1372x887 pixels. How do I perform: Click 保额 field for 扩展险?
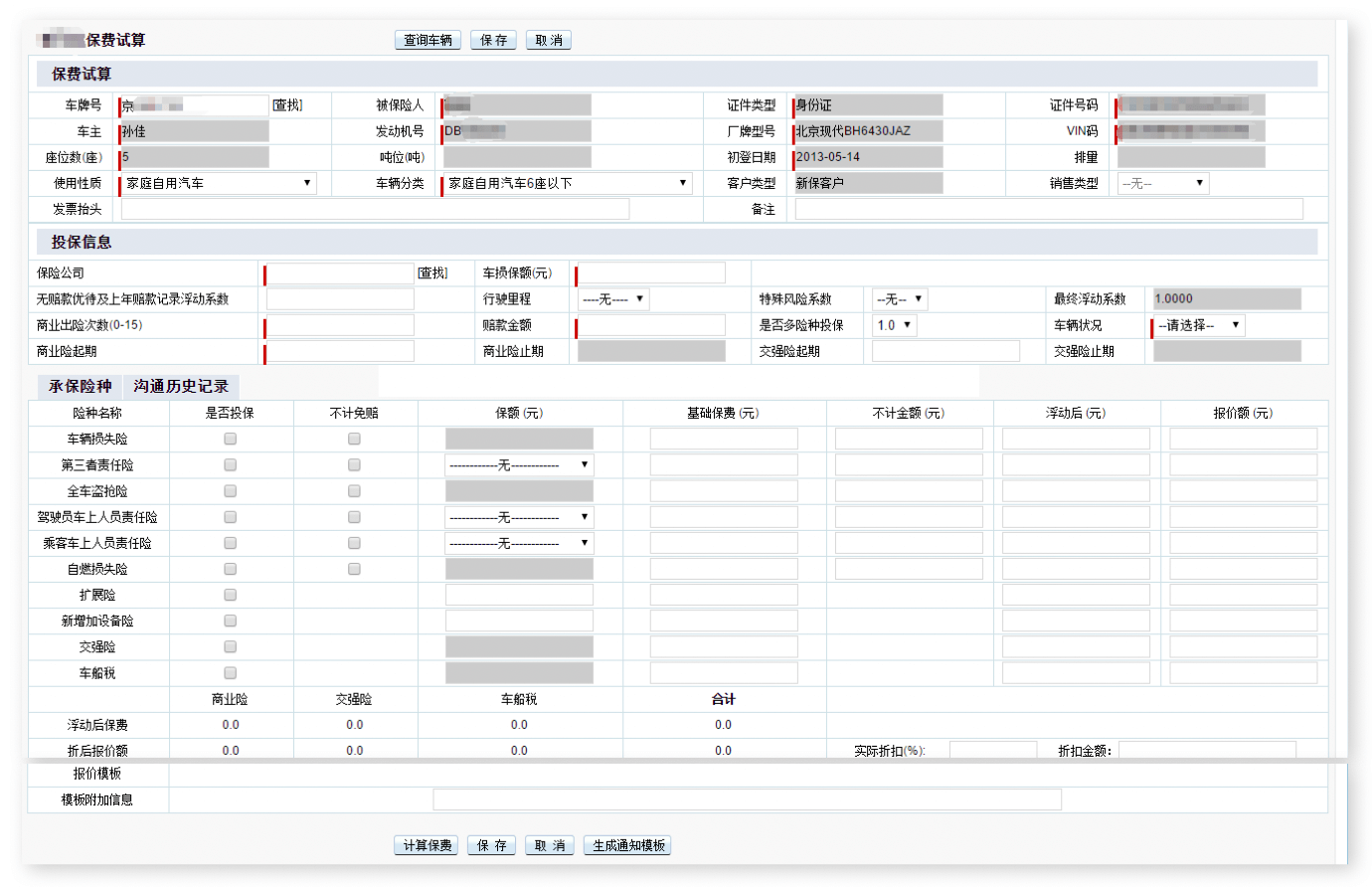pyautogui.click(x=519, y=595)
